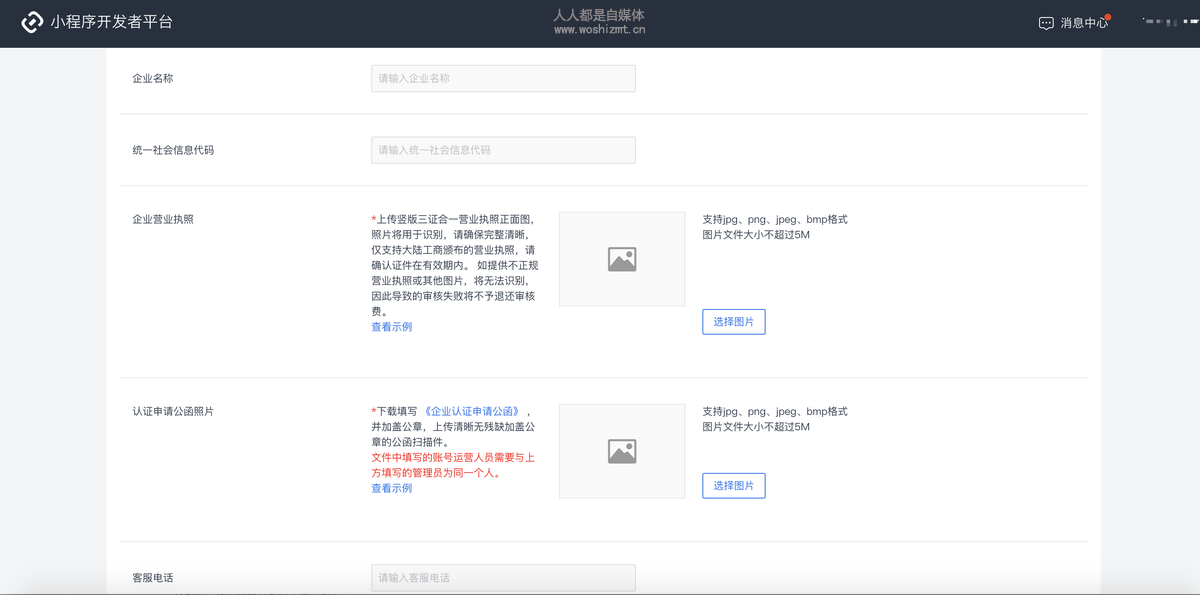Click 图片文件大小不超过5M text beside business license

(x=756, y=235)
